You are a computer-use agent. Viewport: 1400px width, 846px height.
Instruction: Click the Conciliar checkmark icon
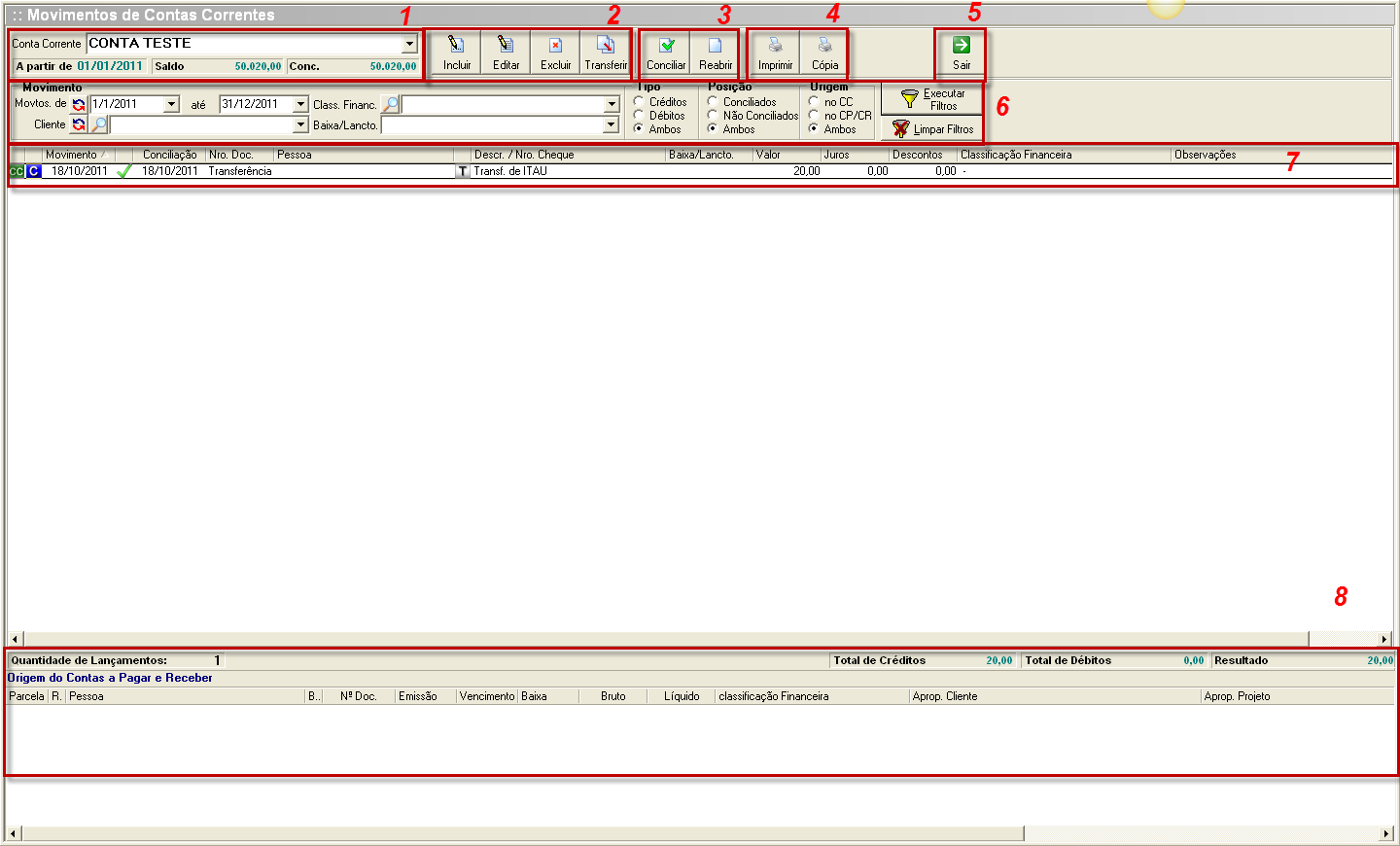coord(667,45)
